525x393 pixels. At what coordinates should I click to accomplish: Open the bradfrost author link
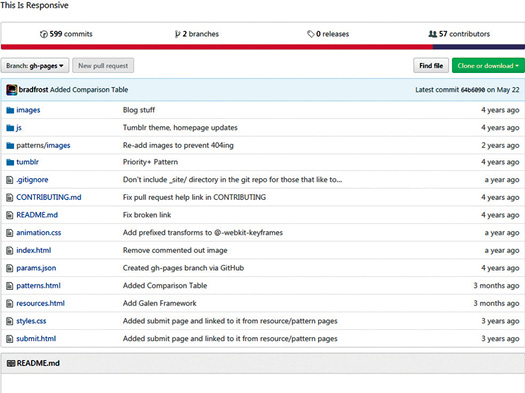tap(33, 90)
